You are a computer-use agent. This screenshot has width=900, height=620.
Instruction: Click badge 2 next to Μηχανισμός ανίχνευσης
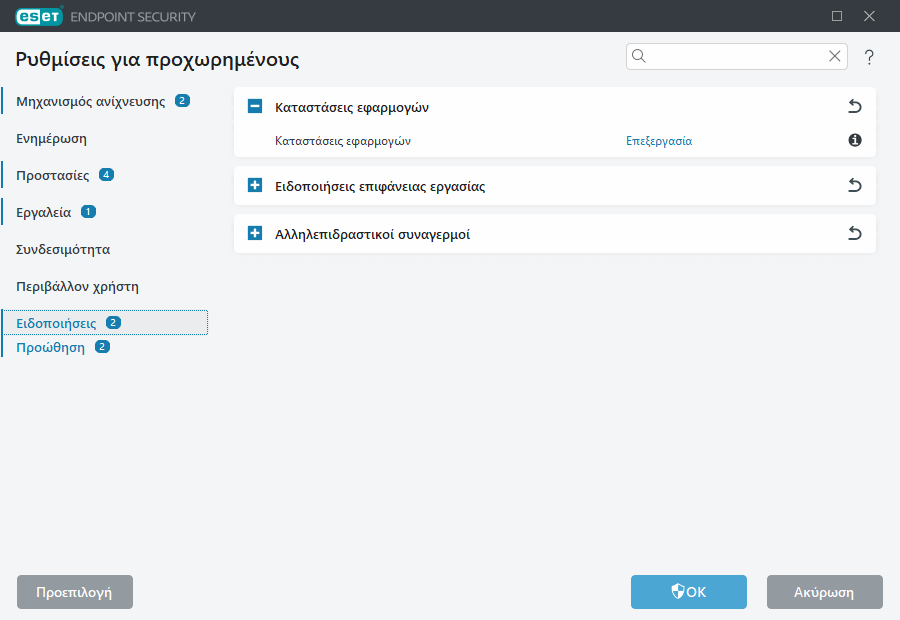[x=182, y=100]
